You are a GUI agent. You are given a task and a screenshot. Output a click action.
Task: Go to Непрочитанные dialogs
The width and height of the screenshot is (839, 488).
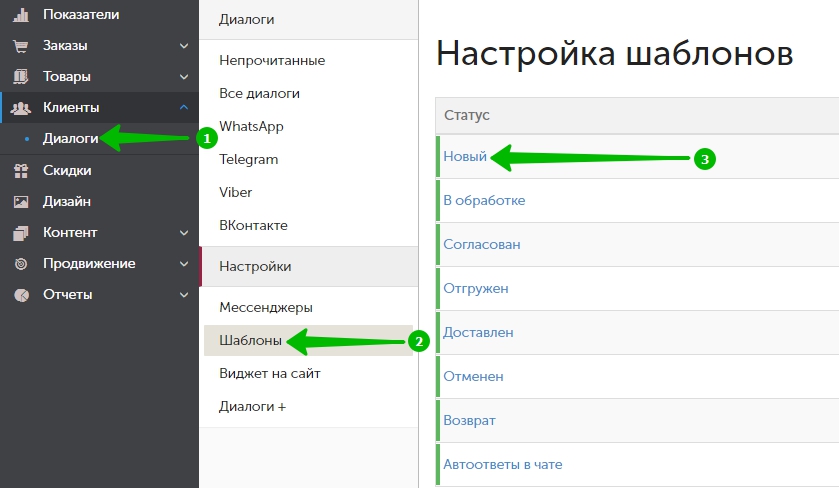[x=272, y=60]
